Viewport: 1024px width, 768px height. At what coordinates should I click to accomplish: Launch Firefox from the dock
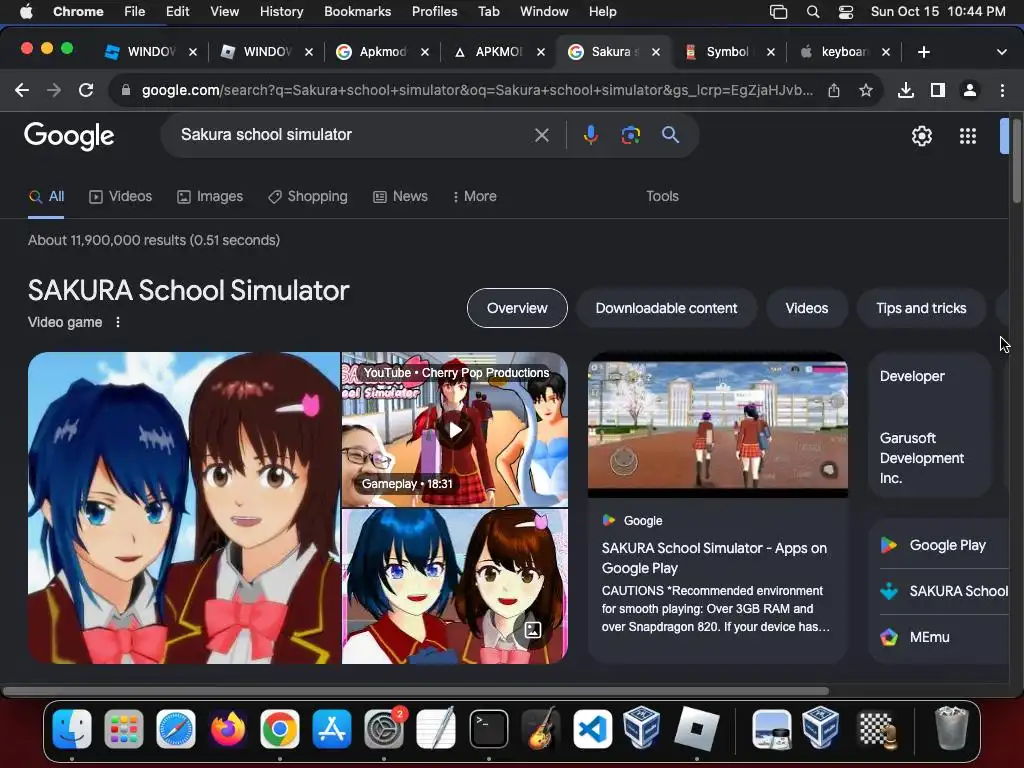click(228, 729)
